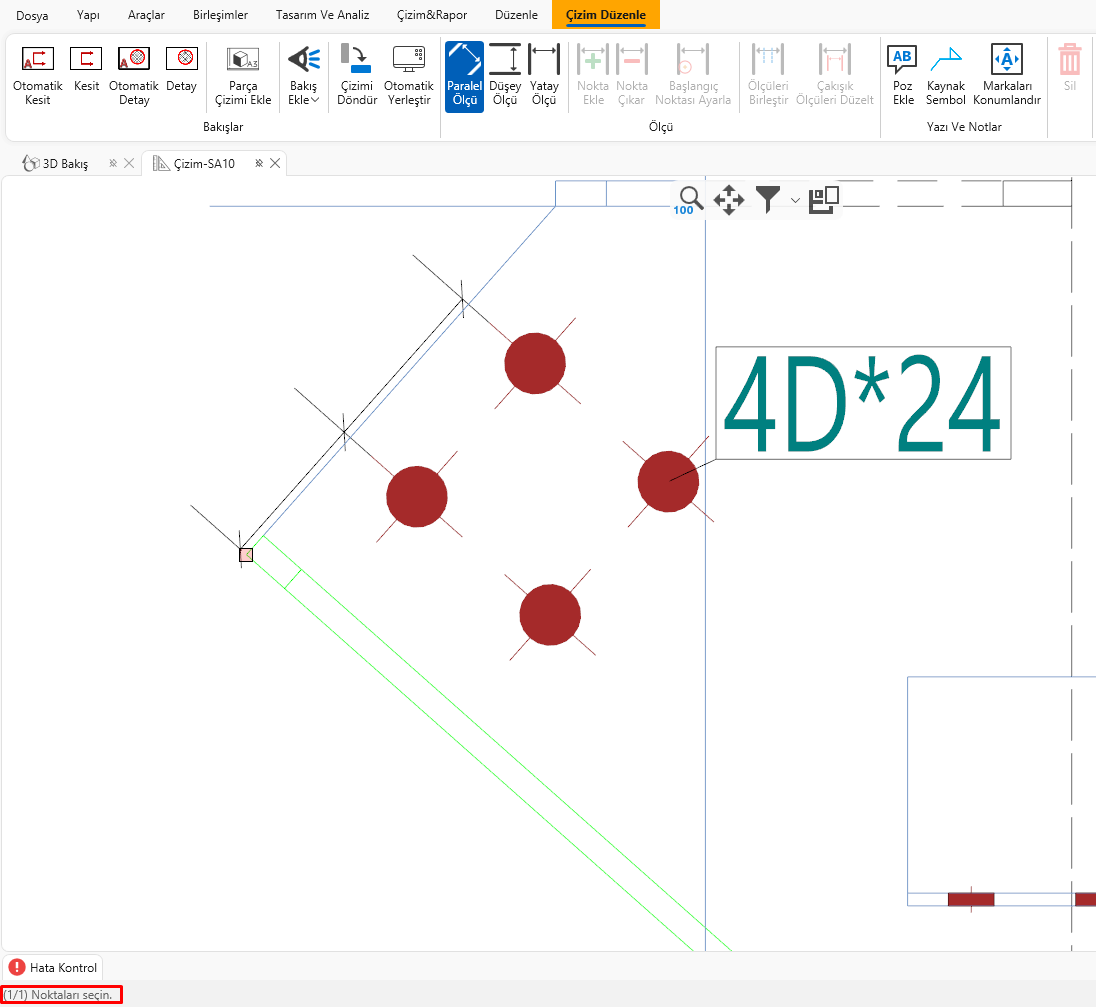Open the Dosya menu

coord(32,15)
